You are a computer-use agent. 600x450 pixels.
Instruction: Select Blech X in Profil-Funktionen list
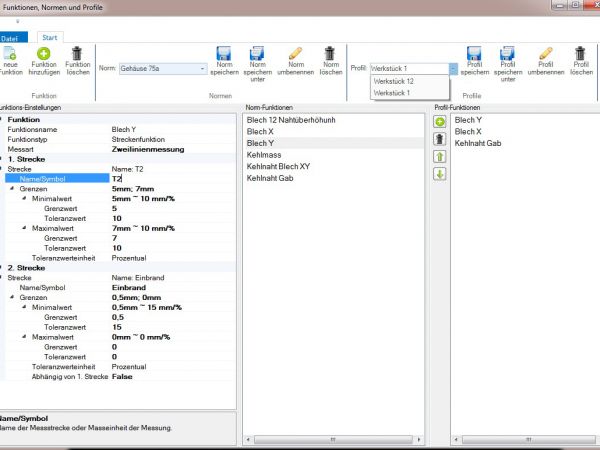pyautogui.click(x=468, y=132)
